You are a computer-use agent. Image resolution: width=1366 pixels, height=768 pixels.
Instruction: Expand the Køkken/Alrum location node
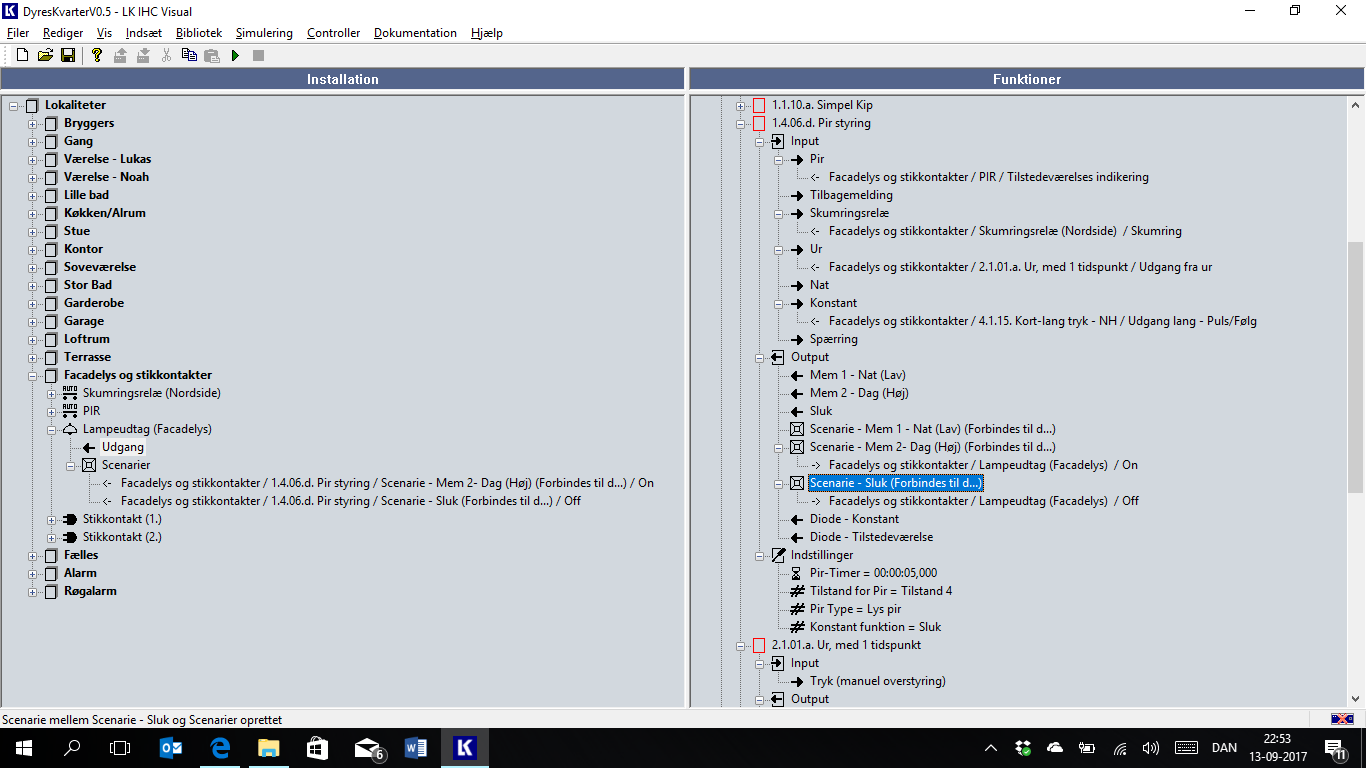pyautogui.click(x=32, y=213)
